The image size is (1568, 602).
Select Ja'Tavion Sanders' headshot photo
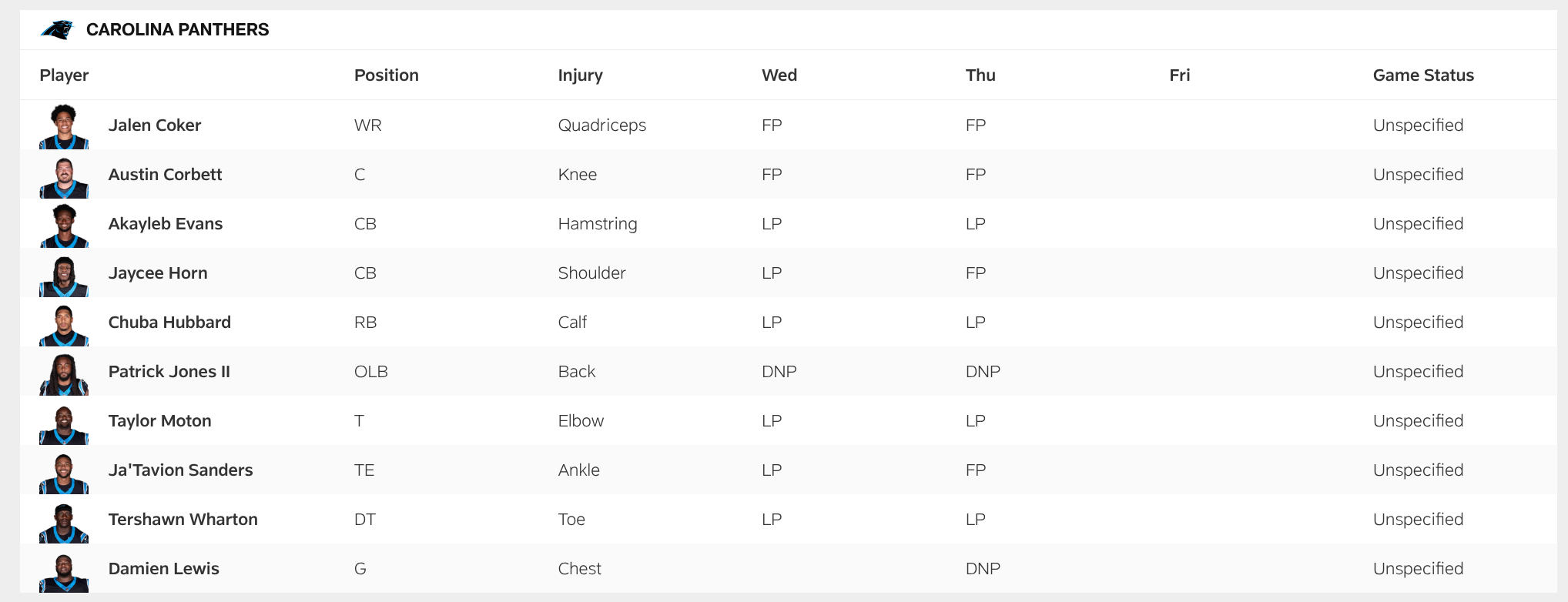pos(64,472)
